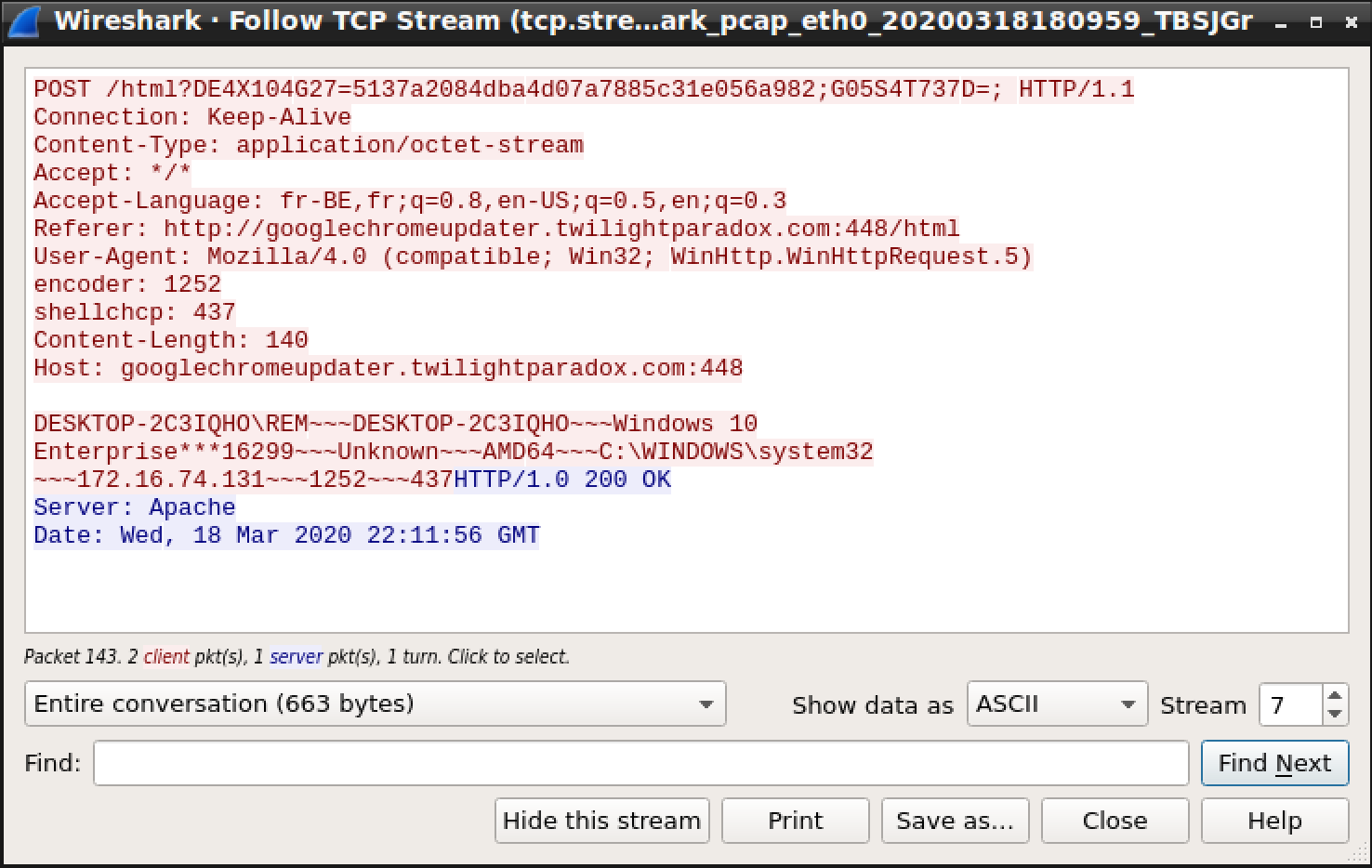Screen dimensions: 1372x868
Task: Decrement the Stream number with the down arrow
Action: tap(1335, 714)
